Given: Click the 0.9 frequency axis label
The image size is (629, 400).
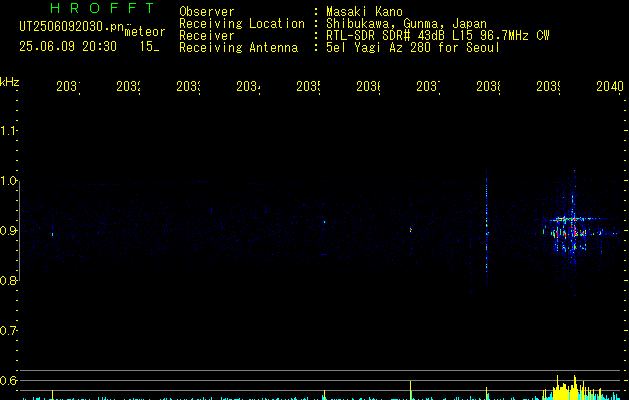Looking at the screenshot, I should tap(8, 231).
